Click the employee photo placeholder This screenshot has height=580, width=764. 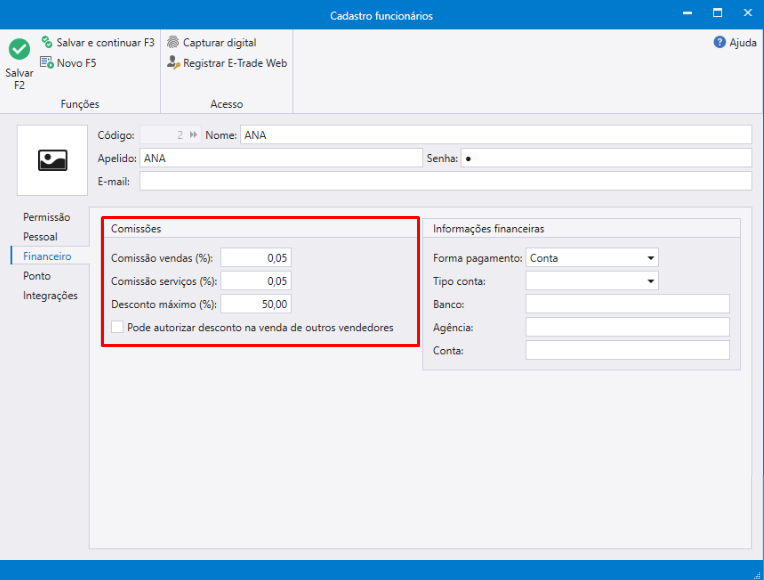click(x=53, y=160)
